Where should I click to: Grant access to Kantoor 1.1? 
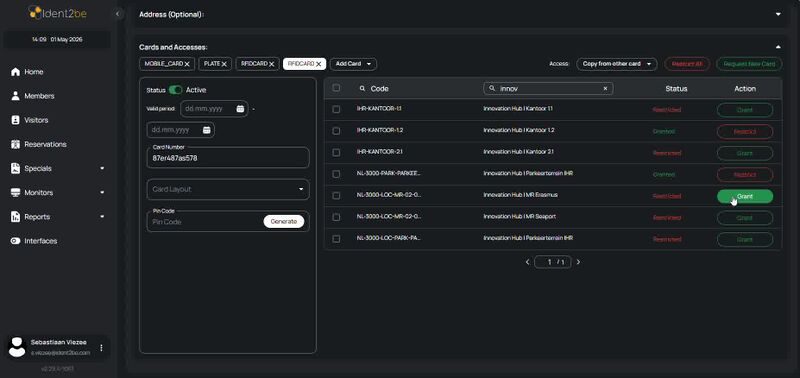pos(745,110)
